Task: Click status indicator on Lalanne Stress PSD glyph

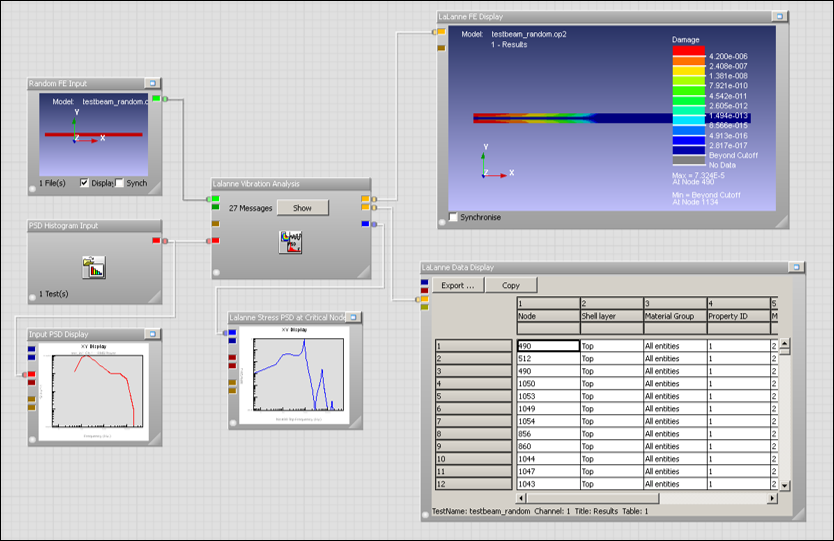Action: (233, 423)
